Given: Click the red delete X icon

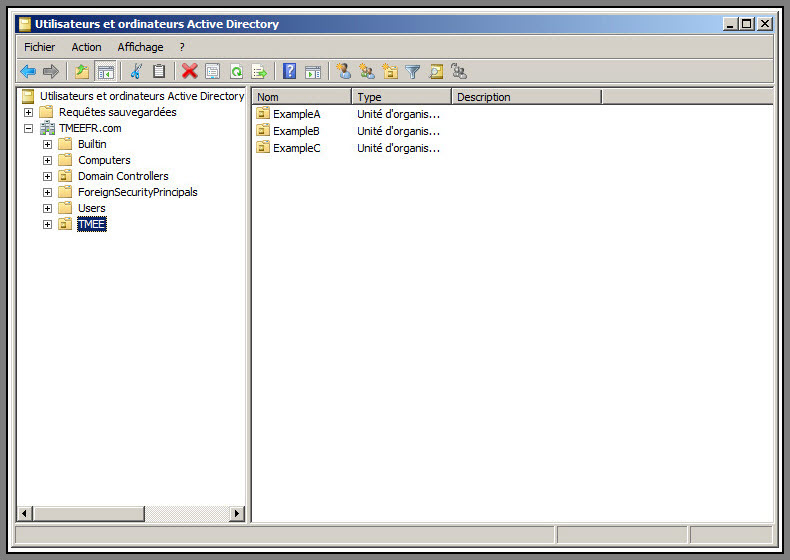Looking at the screenshot, I should (x=189, y=71).
